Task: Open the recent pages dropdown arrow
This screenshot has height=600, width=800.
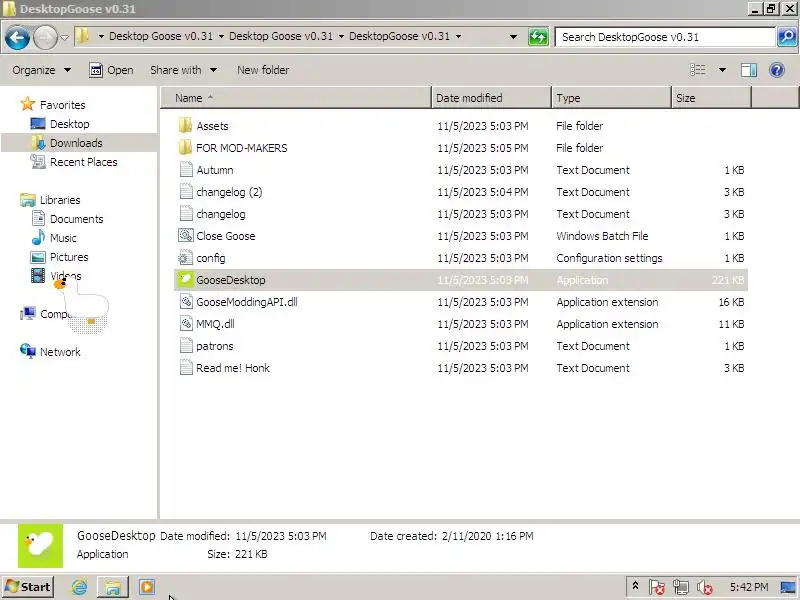Action: (x=64, y=37)
